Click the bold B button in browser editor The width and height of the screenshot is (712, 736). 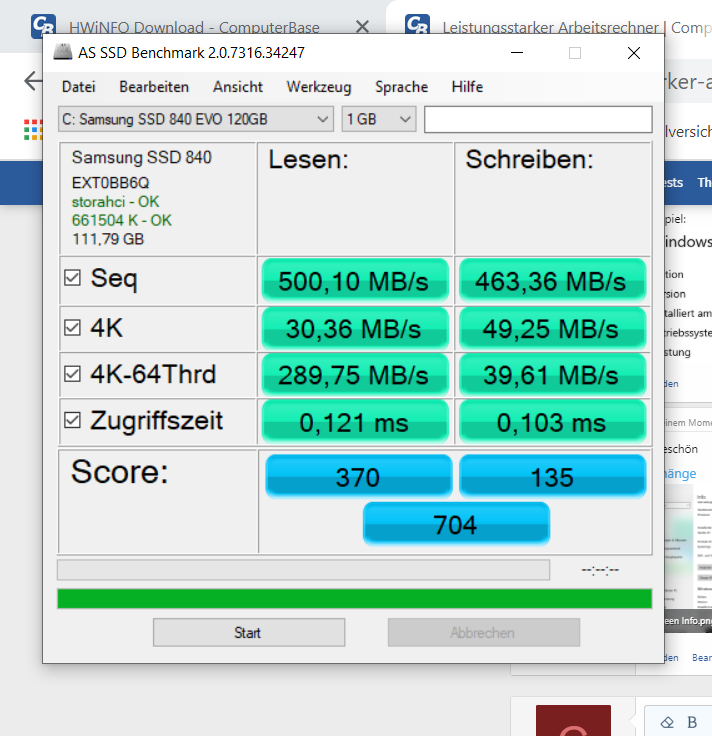tap(692, 722)
